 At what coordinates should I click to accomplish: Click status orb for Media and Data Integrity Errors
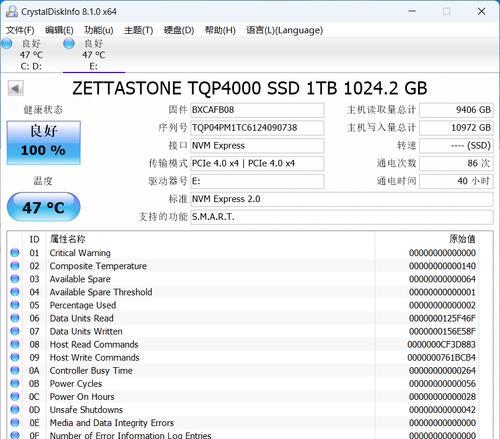15,423
